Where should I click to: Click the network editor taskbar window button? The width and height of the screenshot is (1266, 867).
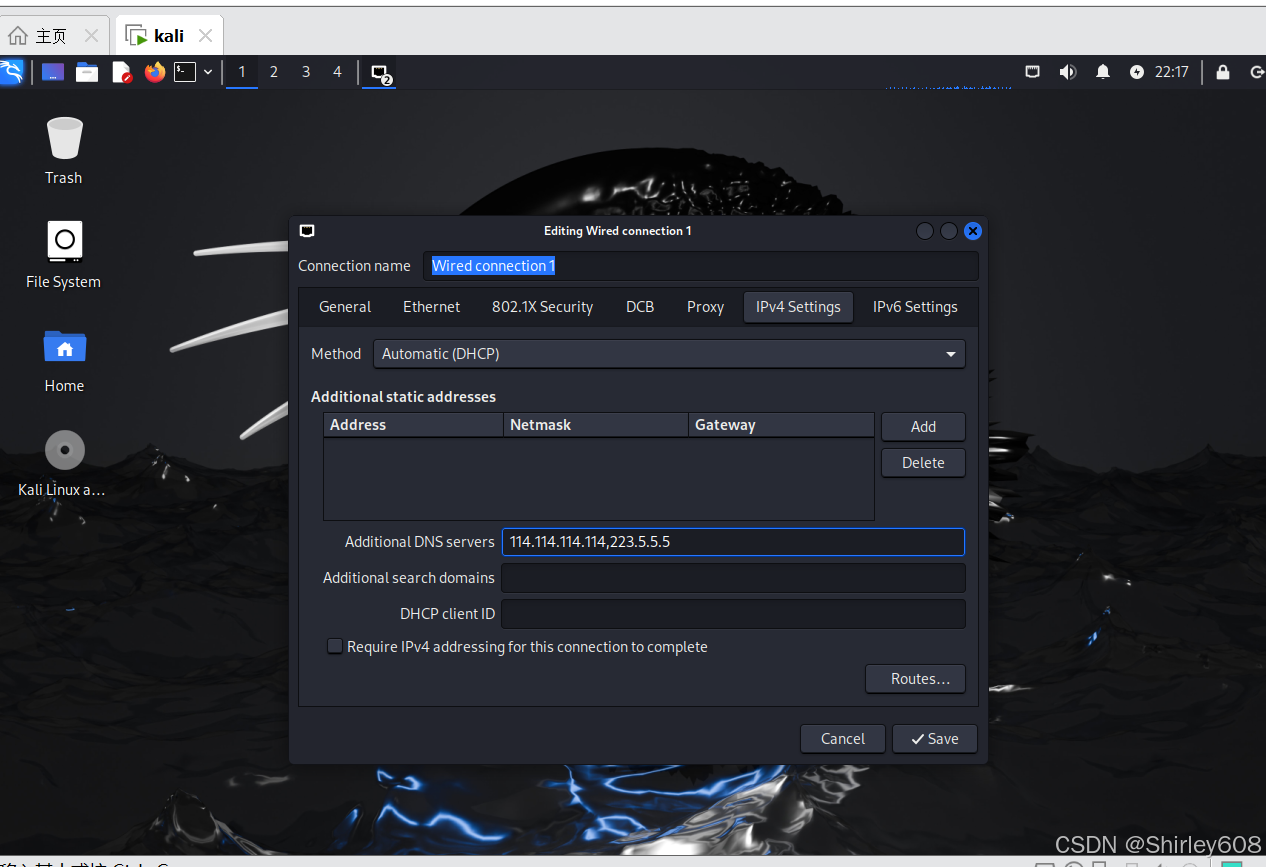380,73
